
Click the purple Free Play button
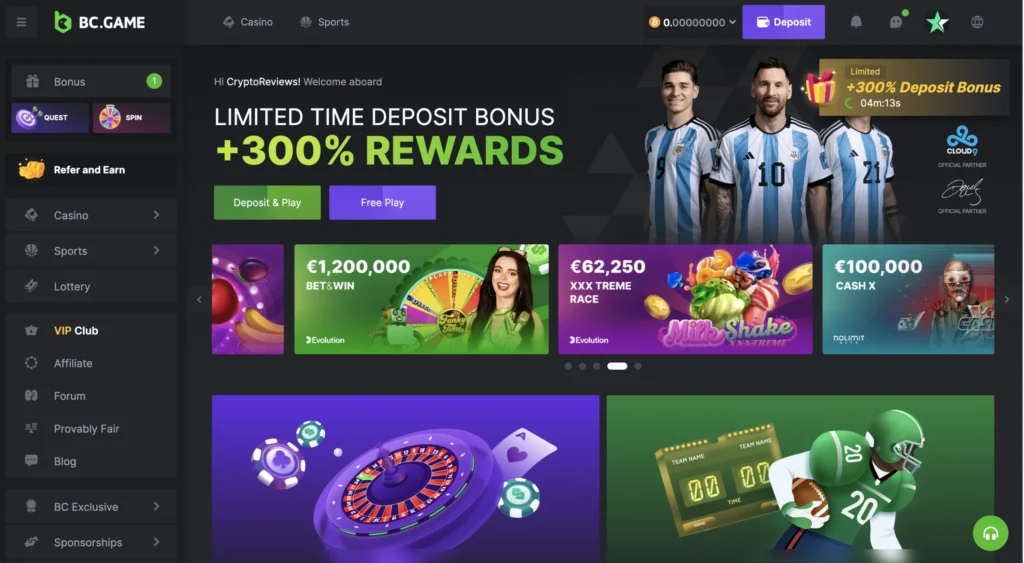[382, 202]
